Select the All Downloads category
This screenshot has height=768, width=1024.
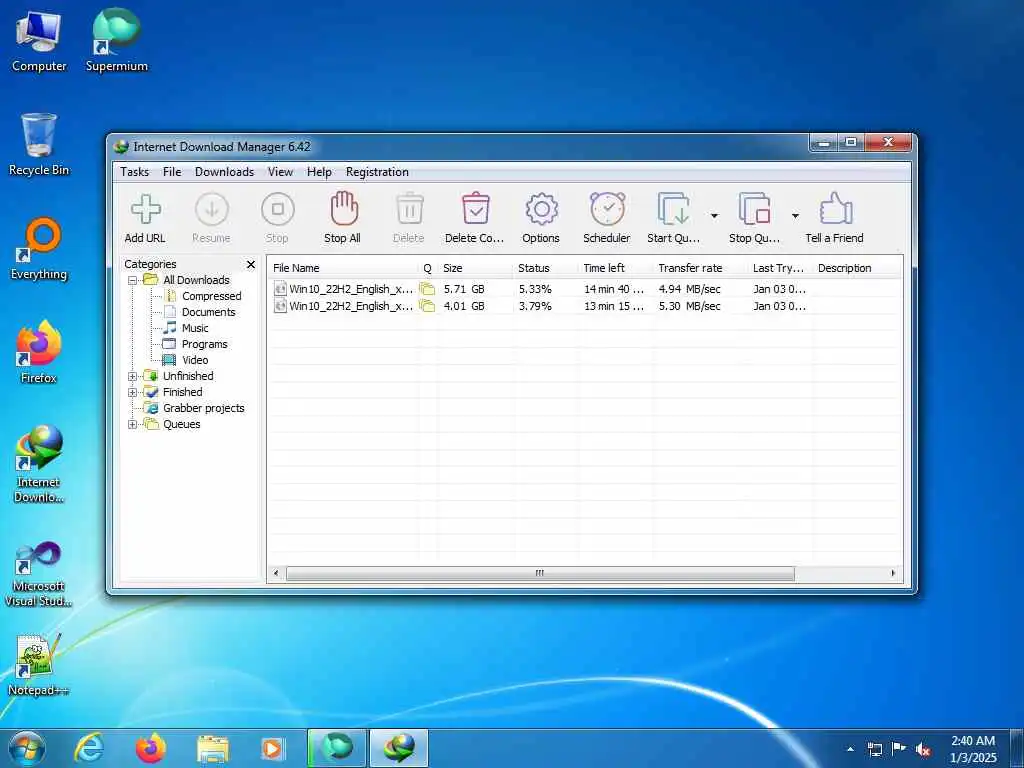pyautogui.click(x=196, y=280)
